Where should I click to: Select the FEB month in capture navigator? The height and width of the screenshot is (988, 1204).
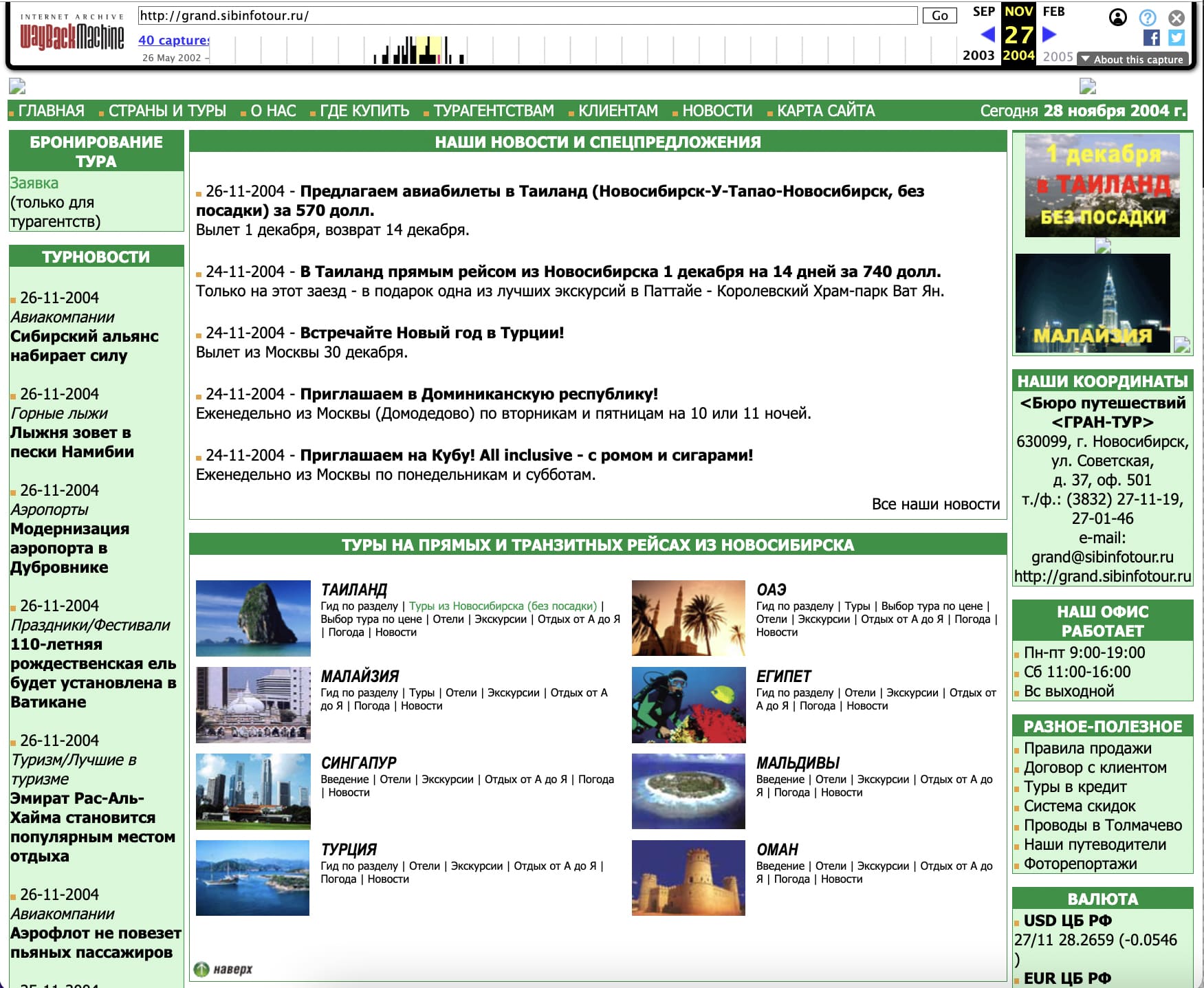point(1053,12)
